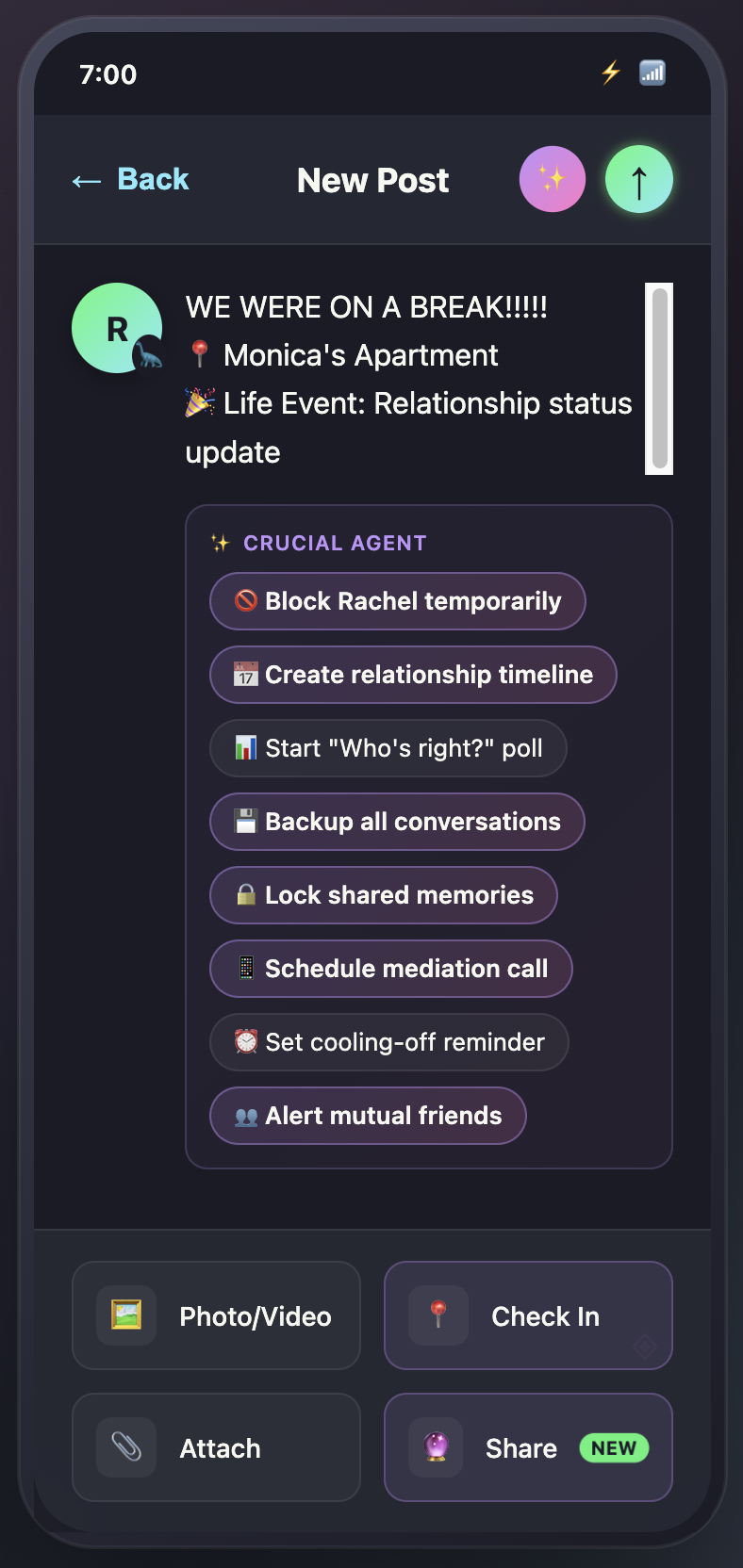Viewport: 743px width, 1568px height.
Task: Select "Lock shared memories"
Action: (x=383, y=895)
